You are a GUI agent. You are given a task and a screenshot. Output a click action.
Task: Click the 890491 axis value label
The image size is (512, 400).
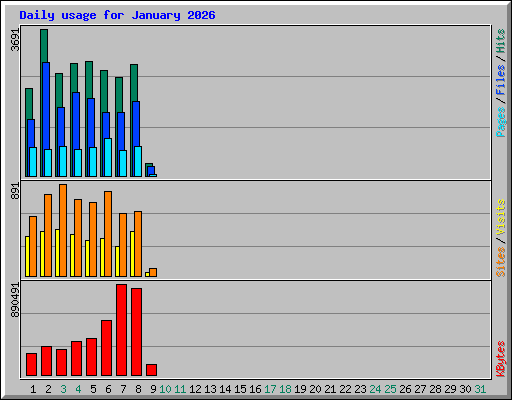pos(15,300)
